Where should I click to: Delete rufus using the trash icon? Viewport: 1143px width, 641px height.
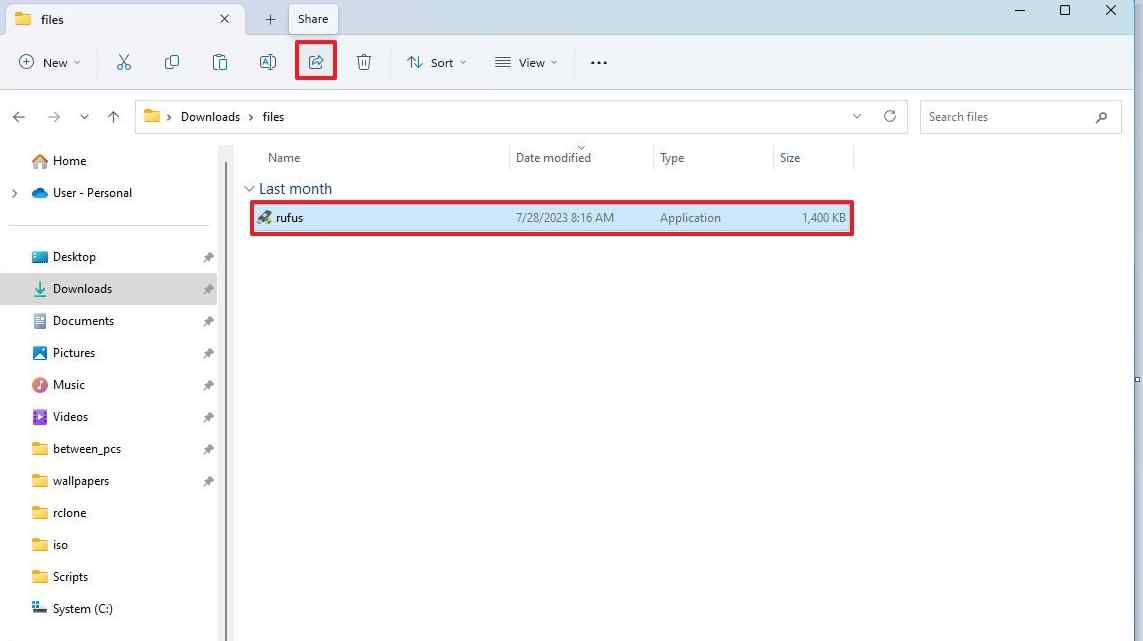point(364,62)
